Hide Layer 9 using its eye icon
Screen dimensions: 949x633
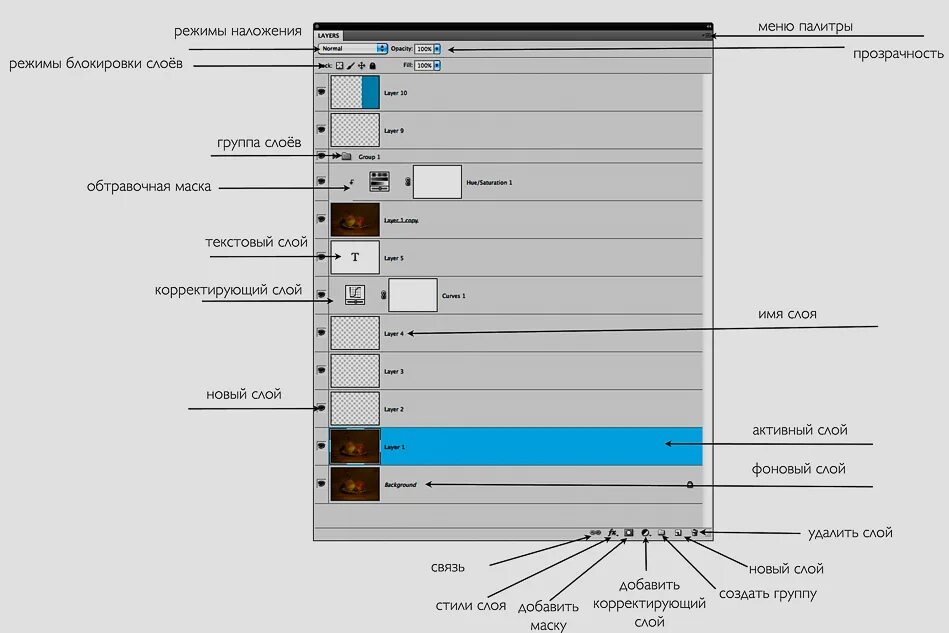click(321, 130)
